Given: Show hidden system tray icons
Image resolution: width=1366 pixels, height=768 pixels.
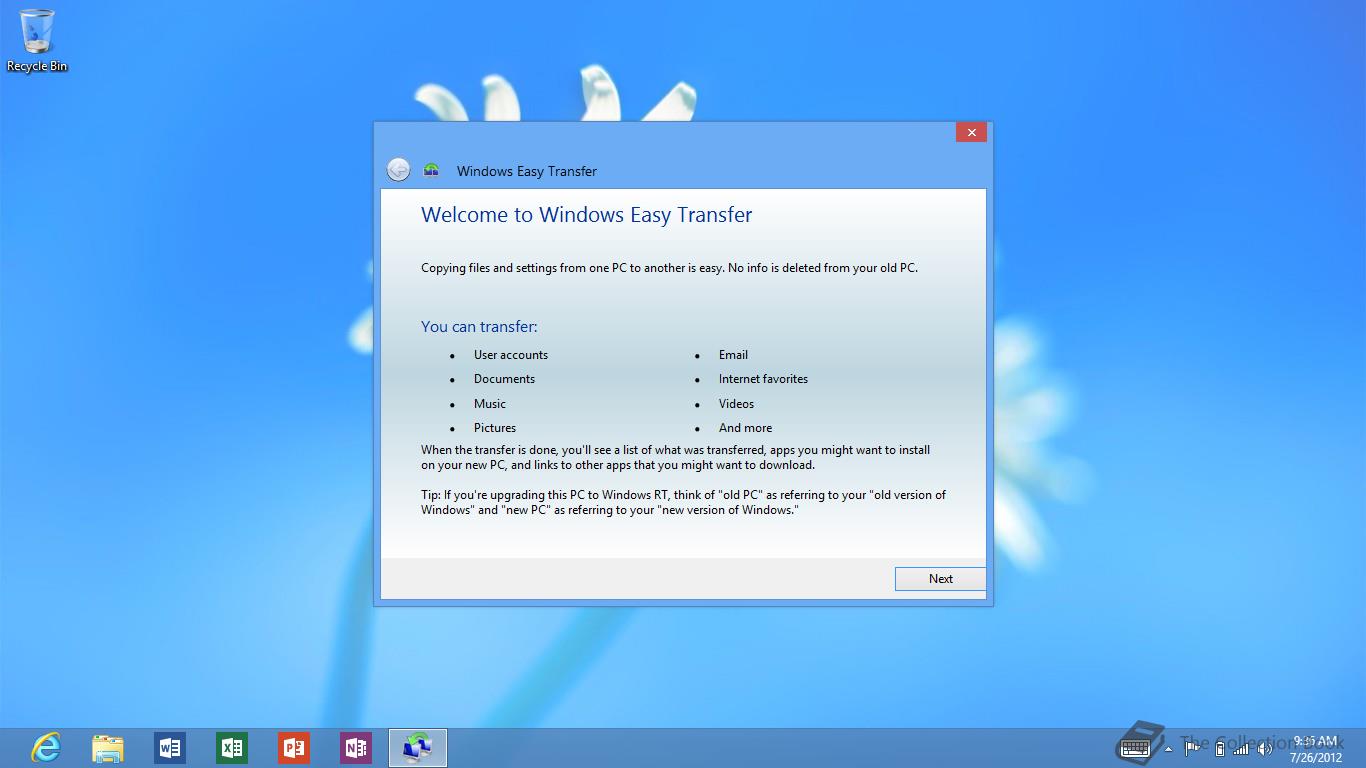Looking at the screenshot, I should [x=1169, y=748].
